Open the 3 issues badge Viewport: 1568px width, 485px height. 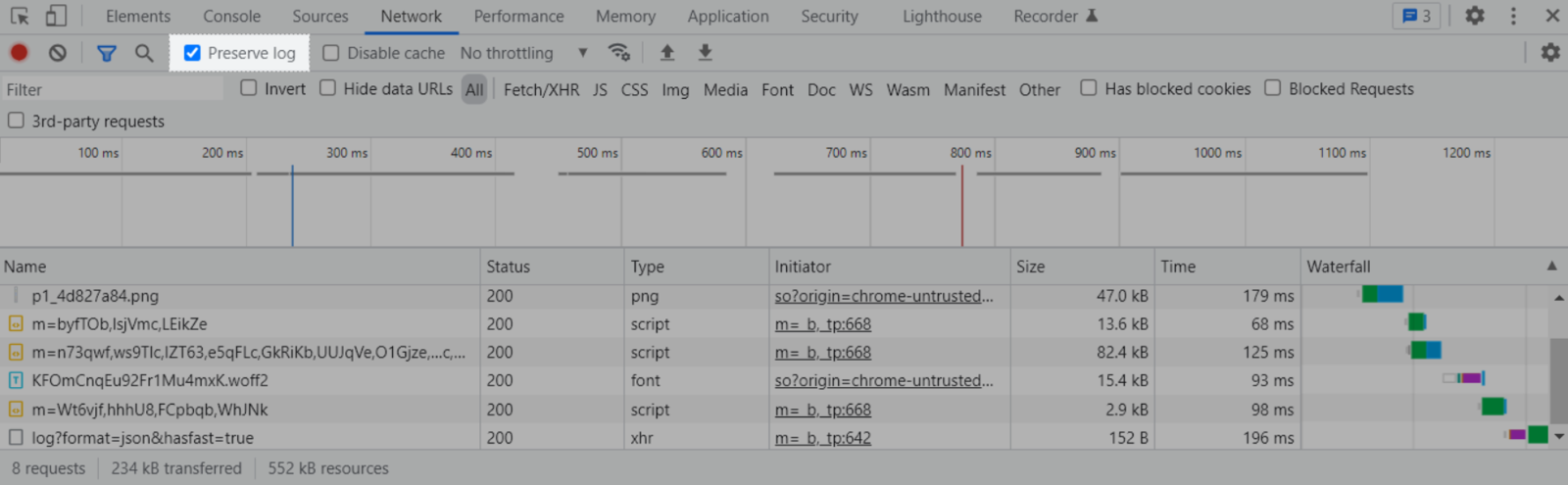(x=1416, y=16)
